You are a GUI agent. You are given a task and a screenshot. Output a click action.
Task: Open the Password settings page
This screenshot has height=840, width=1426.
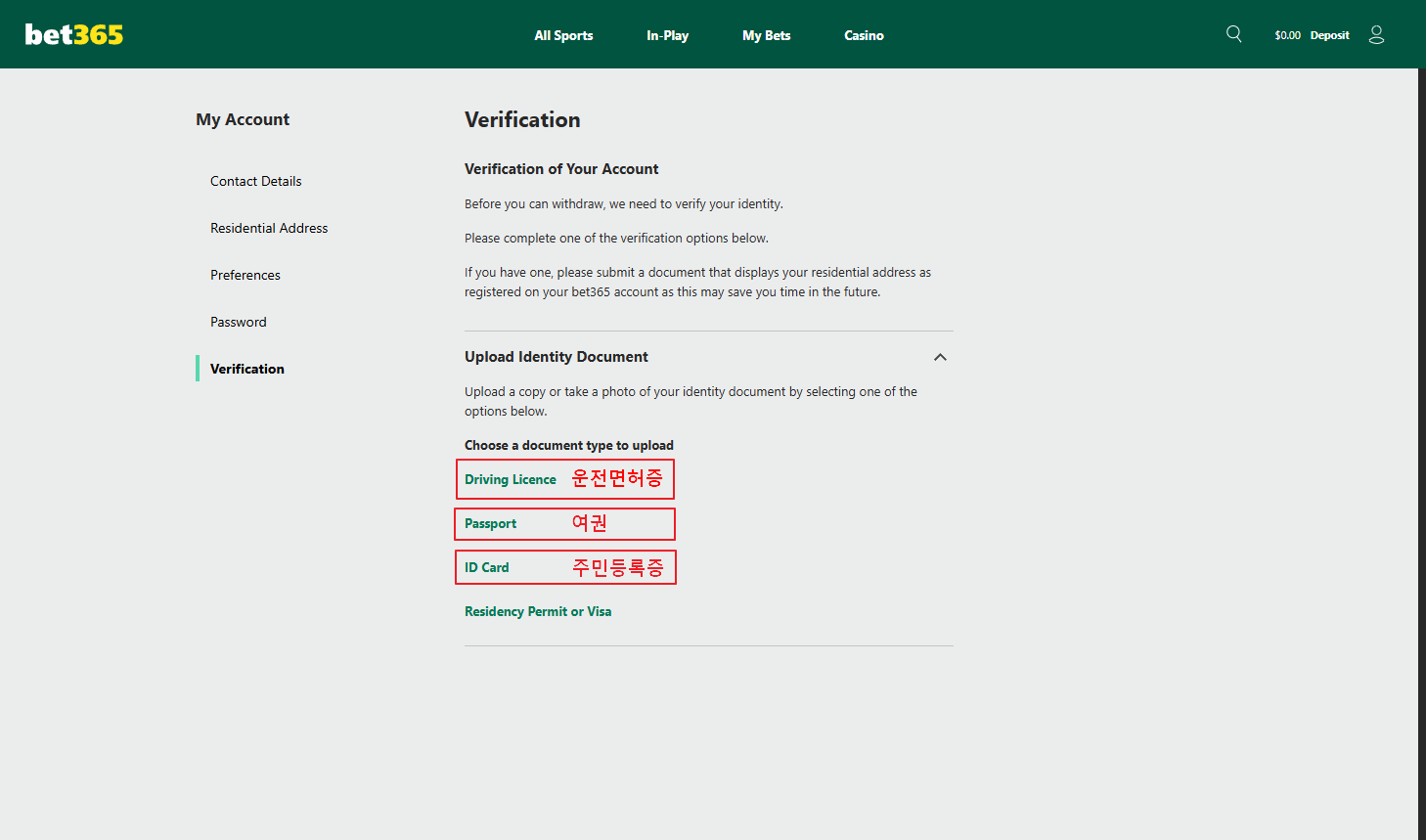tap(238, 322)
